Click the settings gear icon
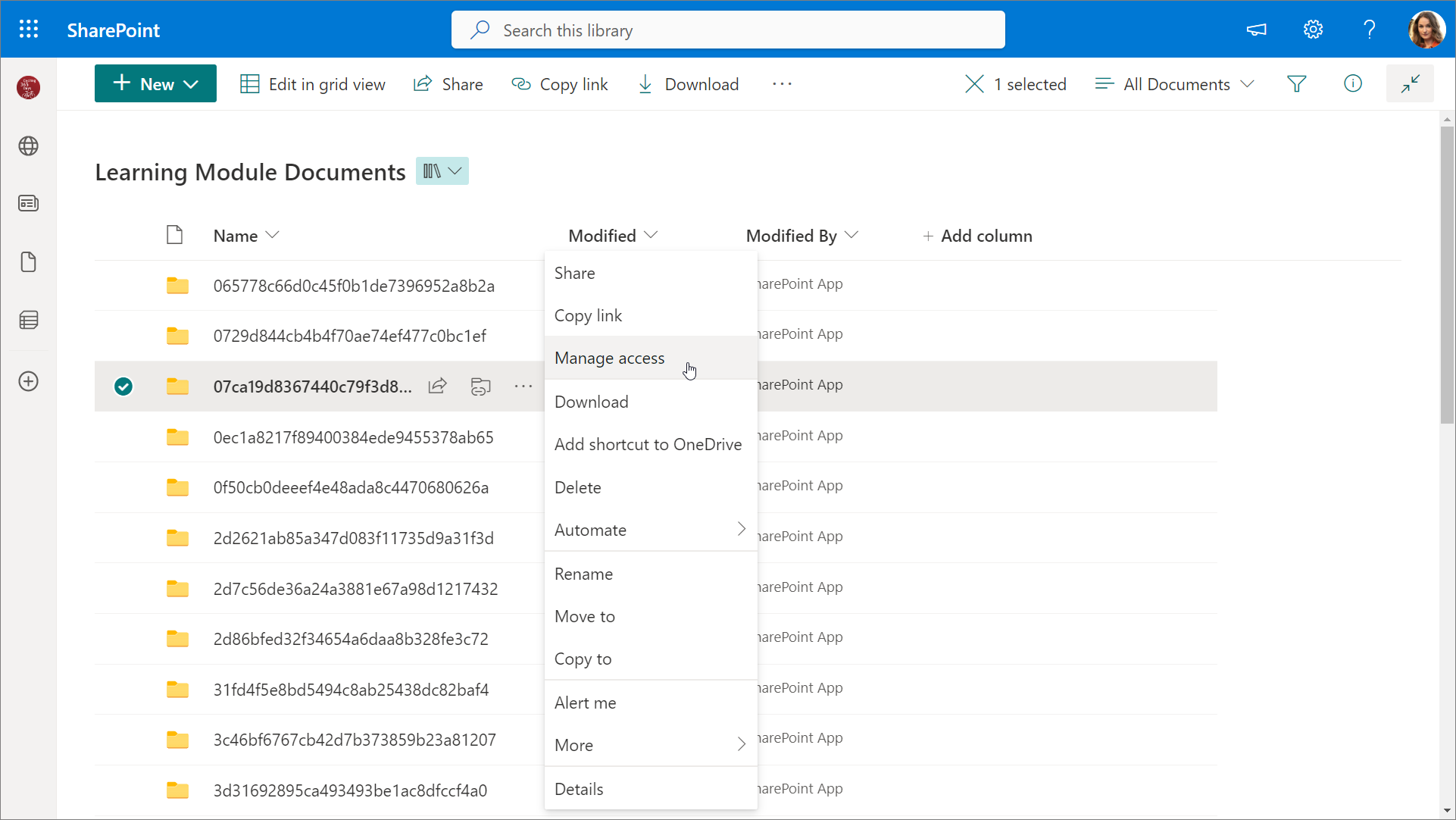This screenshot has width=1456, height=820. click(x=1313, y=30)
